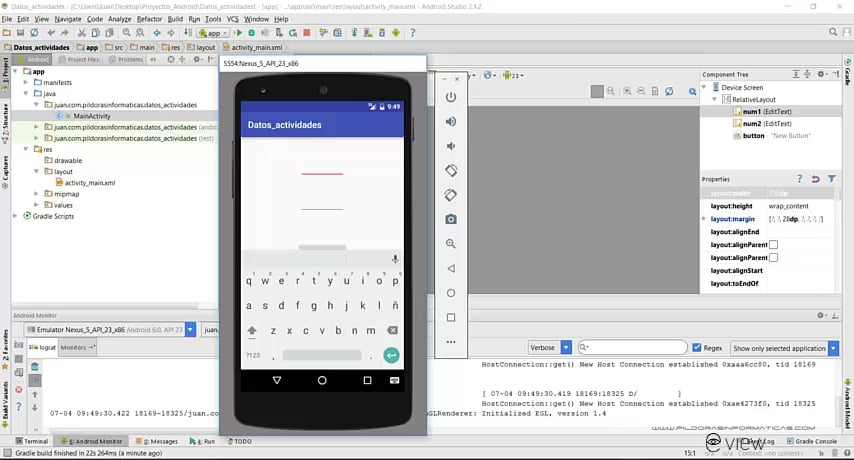Click the Component Tree gear settings icon
The width and height of the screenshot is (854, 460).
822,74
